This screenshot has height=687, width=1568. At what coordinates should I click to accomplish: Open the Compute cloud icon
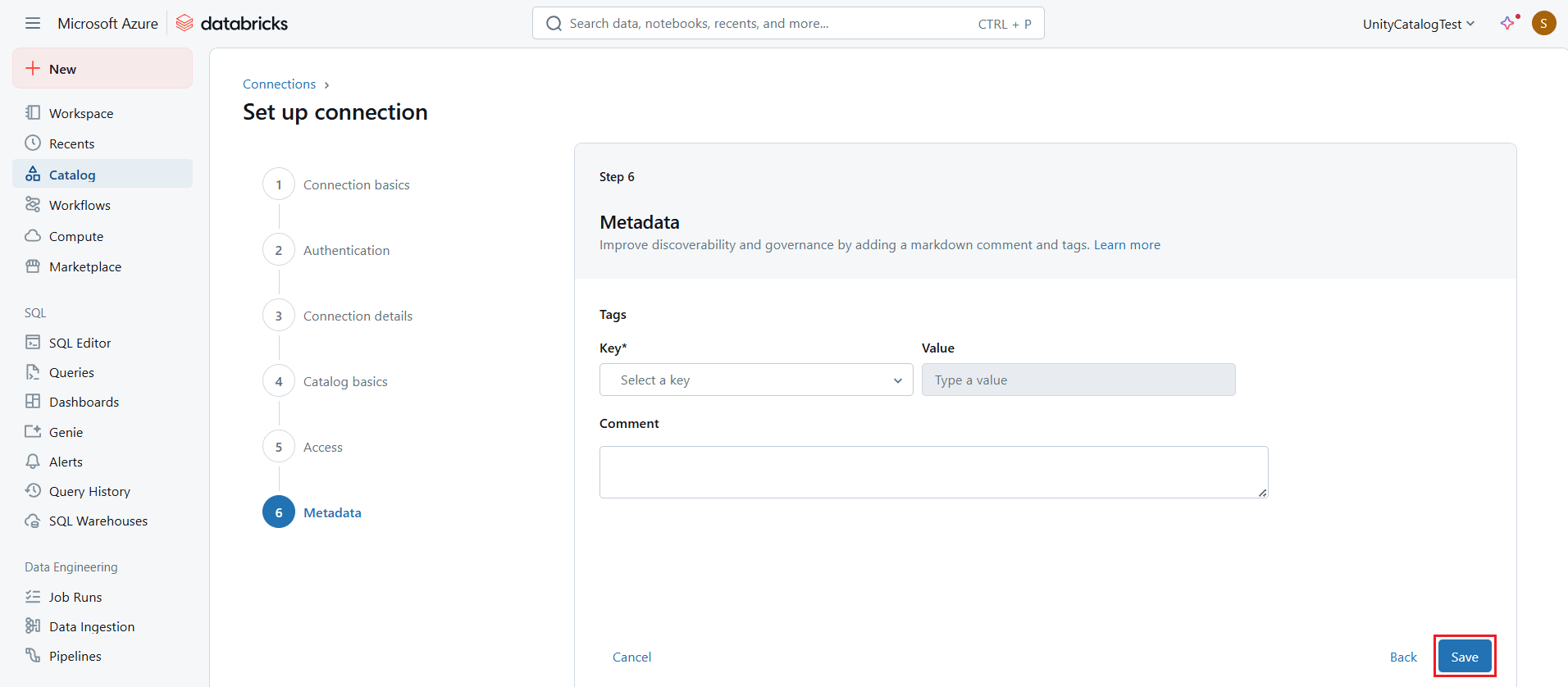point(33,236)
